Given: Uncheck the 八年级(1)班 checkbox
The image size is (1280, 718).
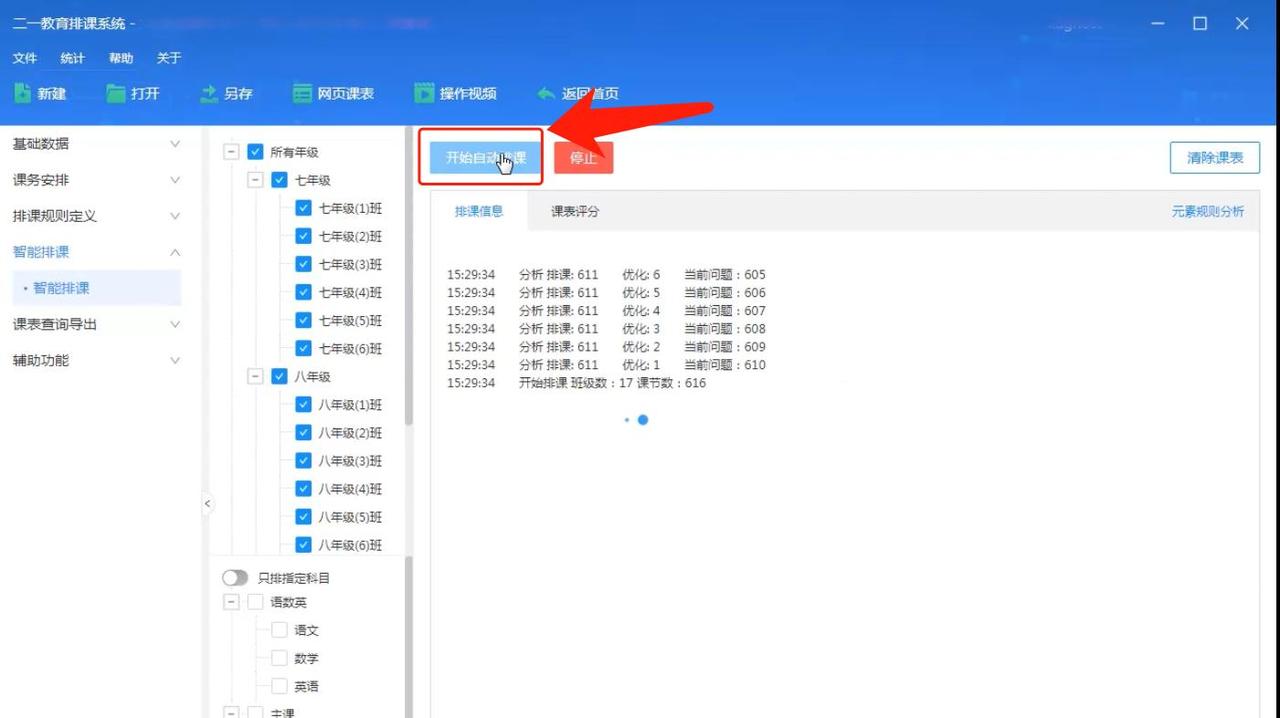Looking at the screenshot, I should pos(303,405).
